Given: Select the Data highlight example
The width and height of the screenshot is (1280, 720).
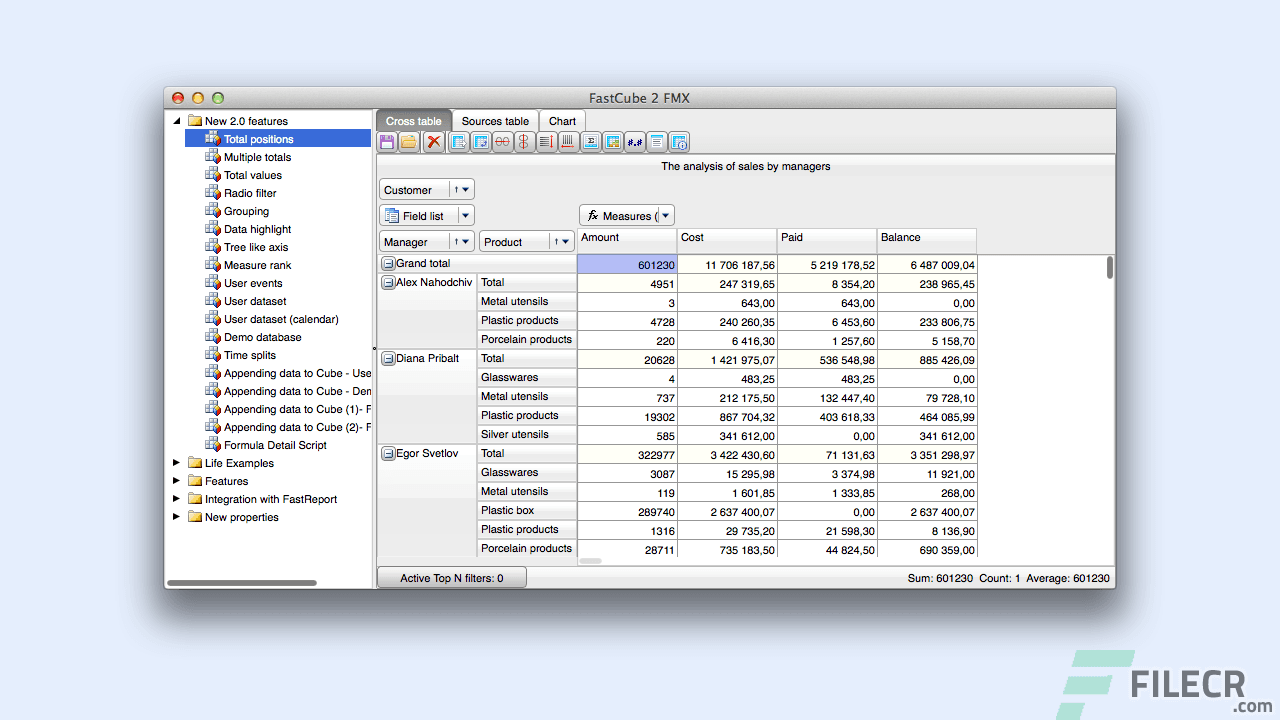Looking at the screenshot, I should click(x=257, y=229).
